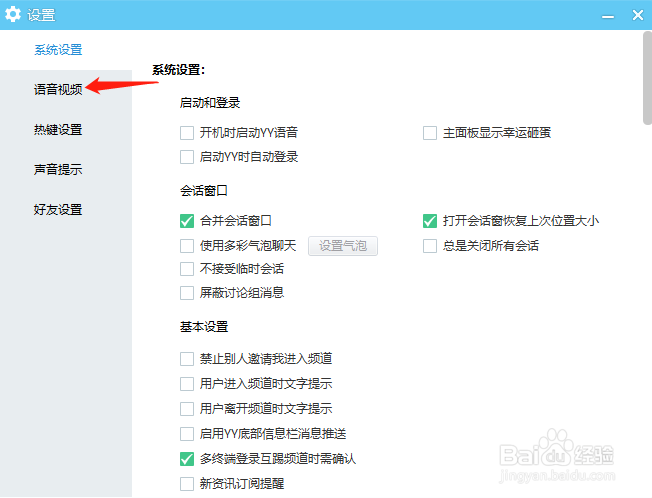Click the 系统设置: page title

[x=178, y=70]
